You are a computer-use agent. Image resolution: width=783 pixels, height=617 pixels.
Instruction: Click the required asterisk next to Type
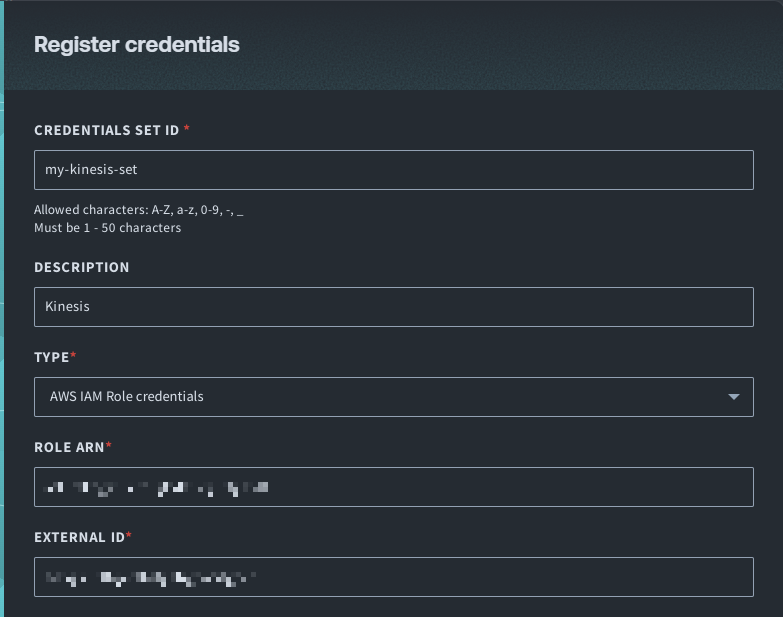click(x=73, y=356)
